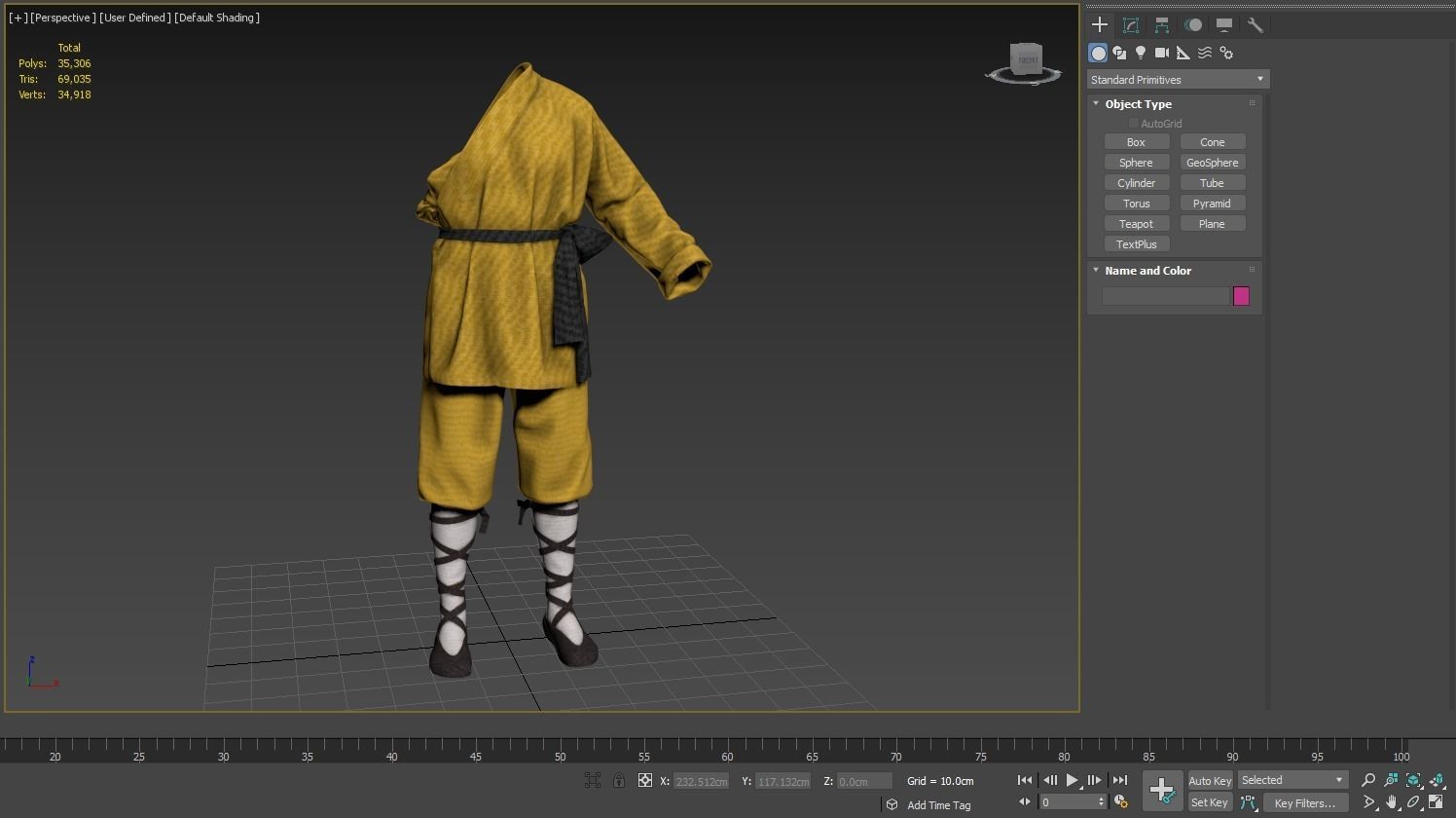
Task: Click Zoom Extents Selected icon
Action: (x=1413, y=780)
